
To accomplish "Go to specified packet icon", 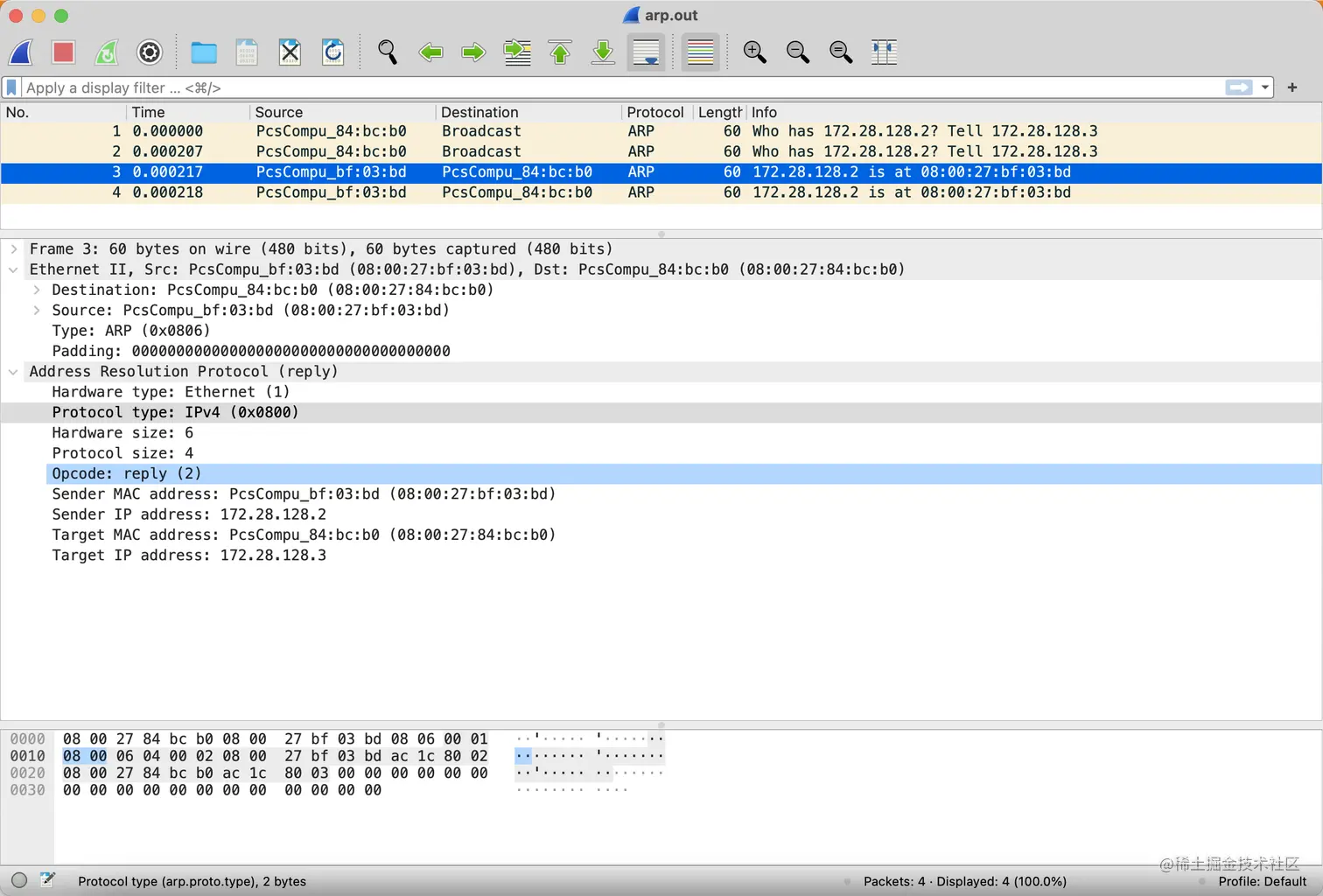I will coord(517,52).
